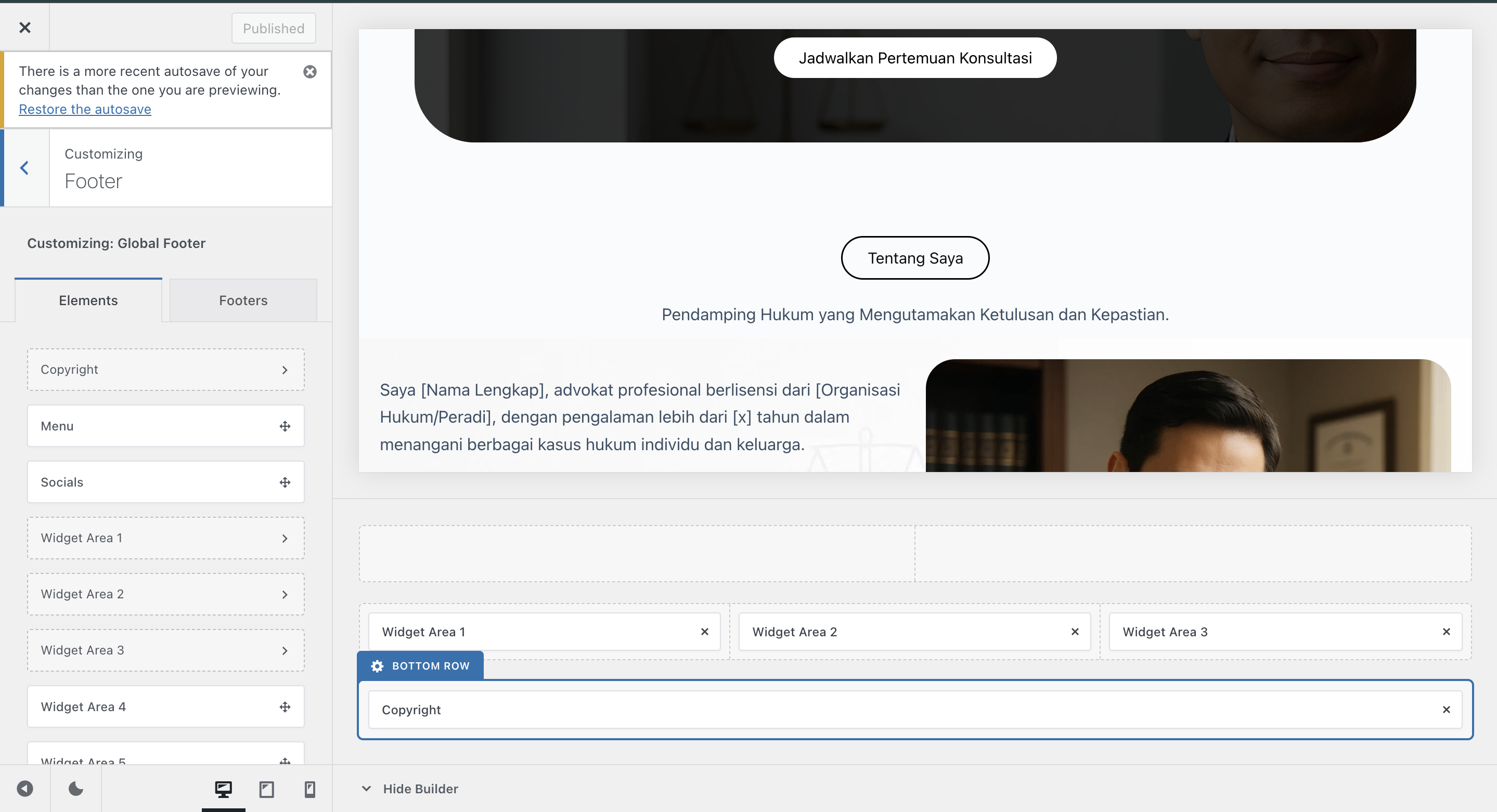
Task: Remove Widget Area 3 from the footer builder
Action: coord(1447,632)
